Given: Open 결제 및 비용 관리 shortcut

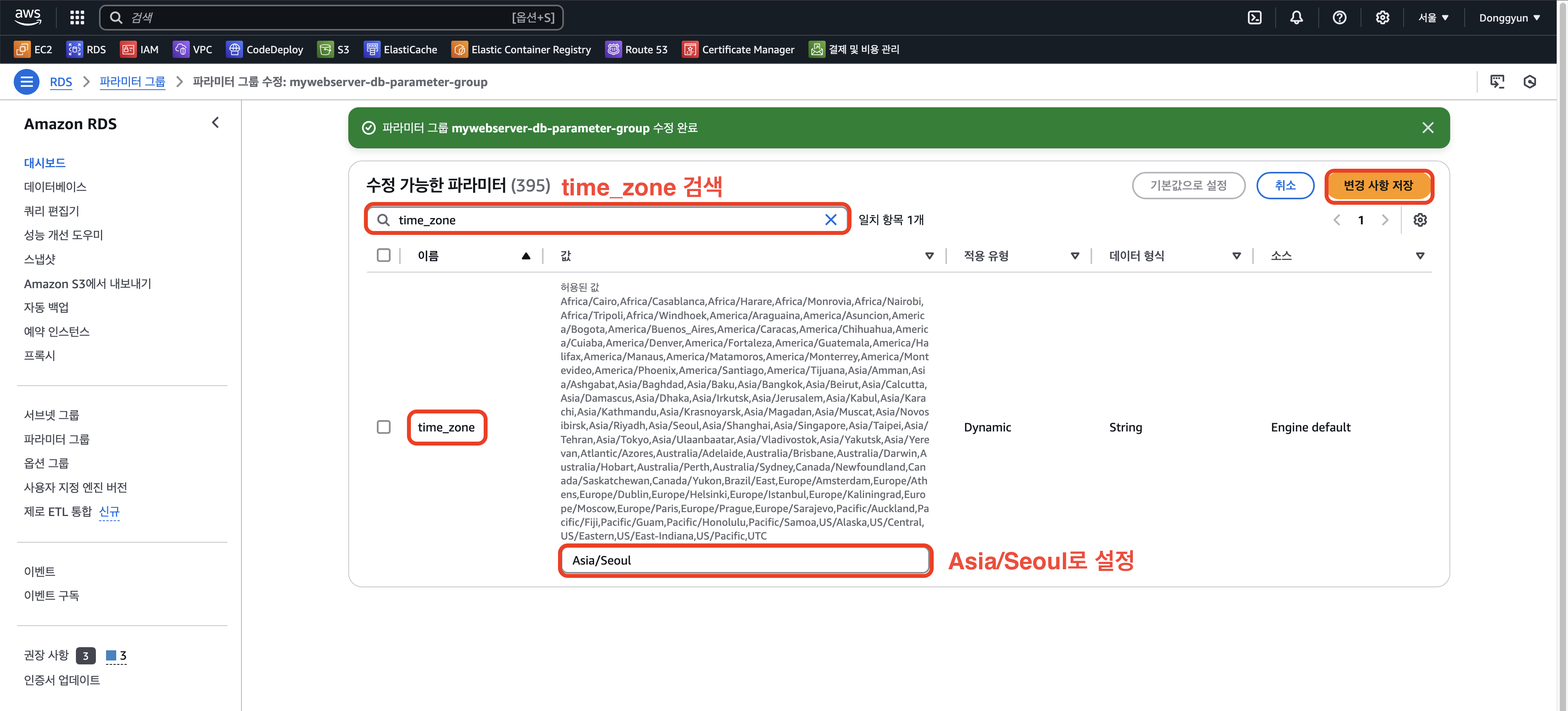Looking at the screenshot, I should click(854, 49).
